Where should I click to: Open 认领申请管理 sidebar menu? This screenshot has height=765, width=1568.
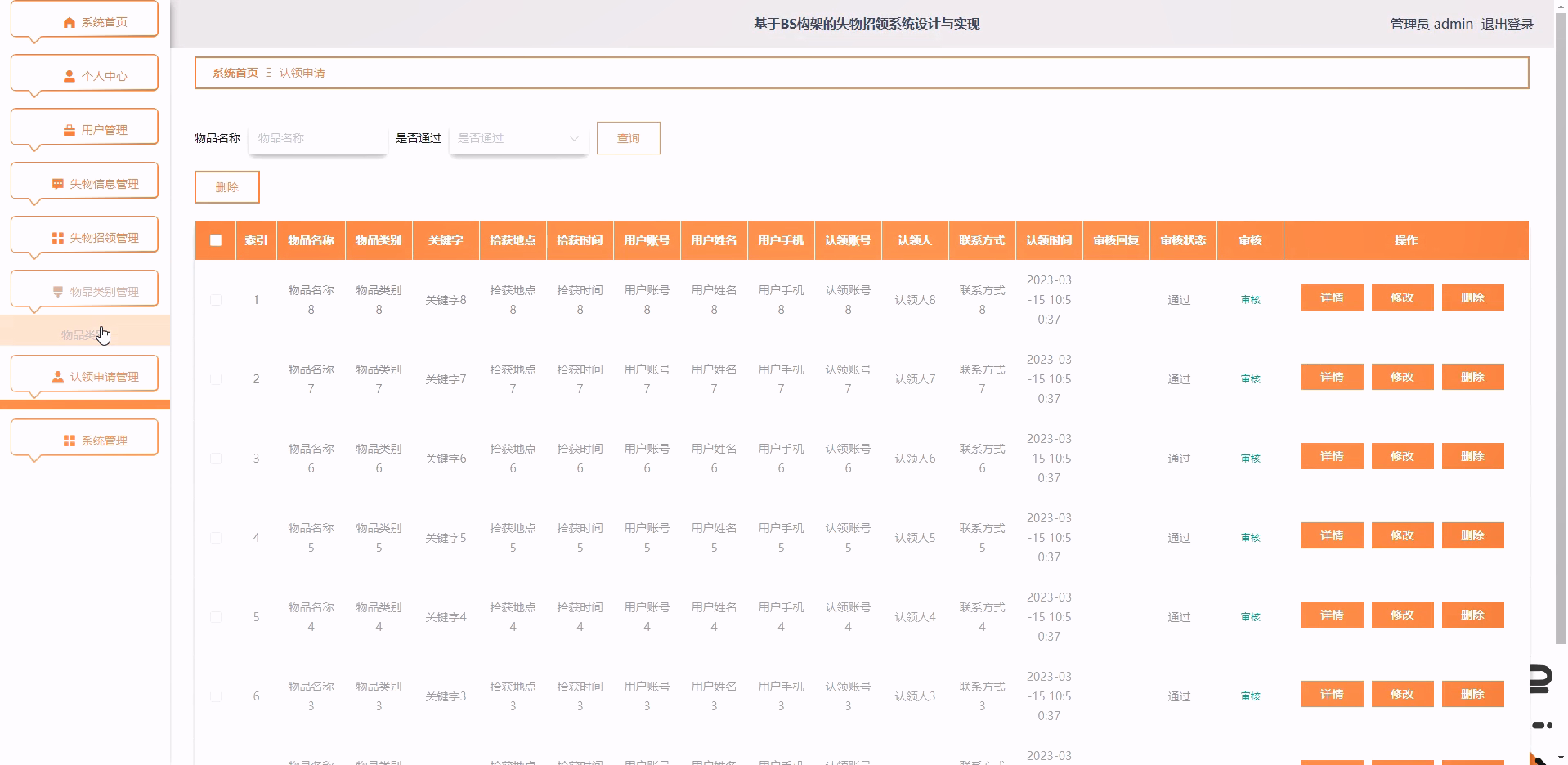pos(84,374)
